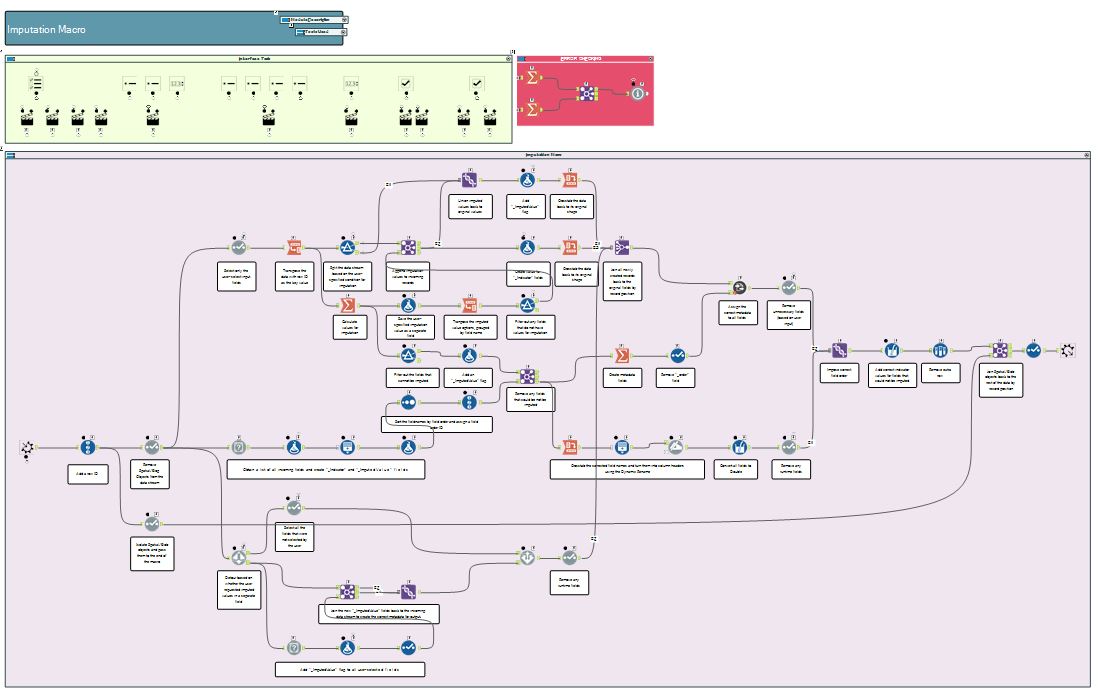Click the Join Multiple tool joining newly created records

[x=621, y=247]
